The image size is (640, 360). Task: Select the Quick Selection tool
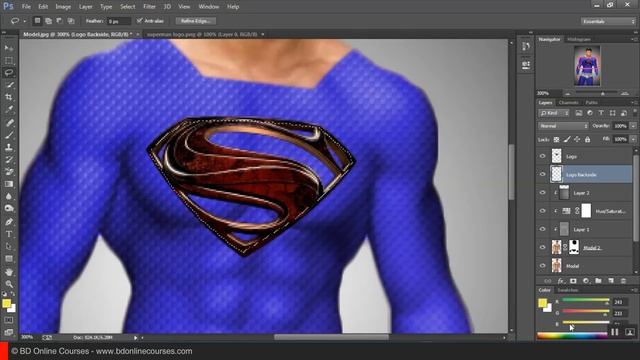click(x=9, y=85)
